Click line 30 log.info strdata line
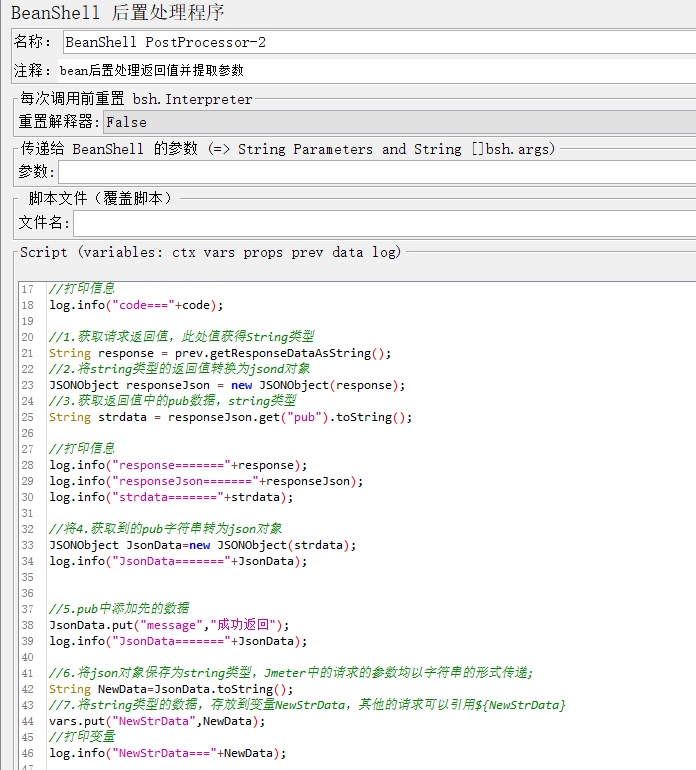696x770 pixels. click(x=171, y=497)
